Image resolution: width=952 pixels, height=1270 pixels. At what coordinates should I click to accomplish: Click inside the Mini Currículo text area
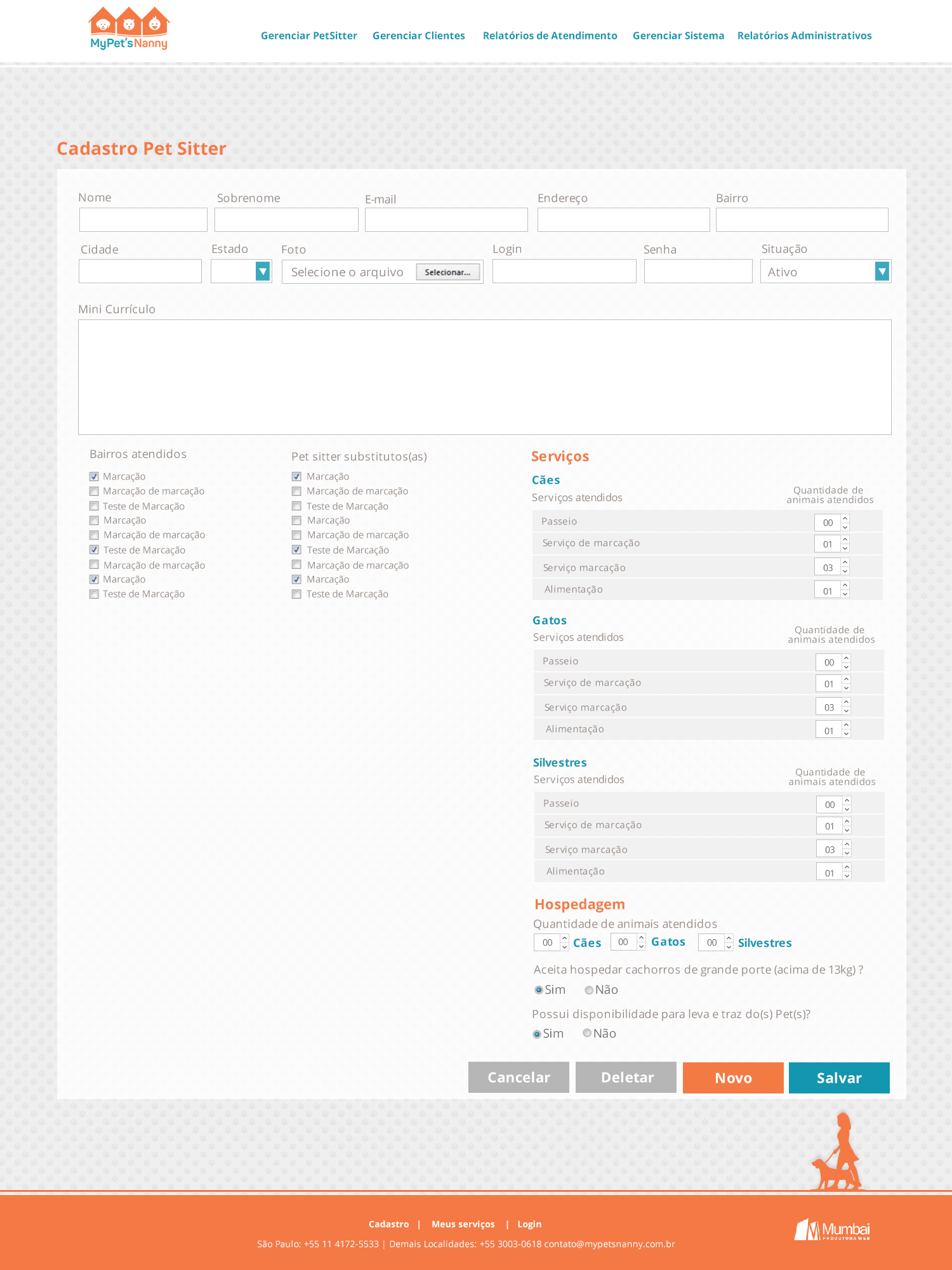click(484, 377)
